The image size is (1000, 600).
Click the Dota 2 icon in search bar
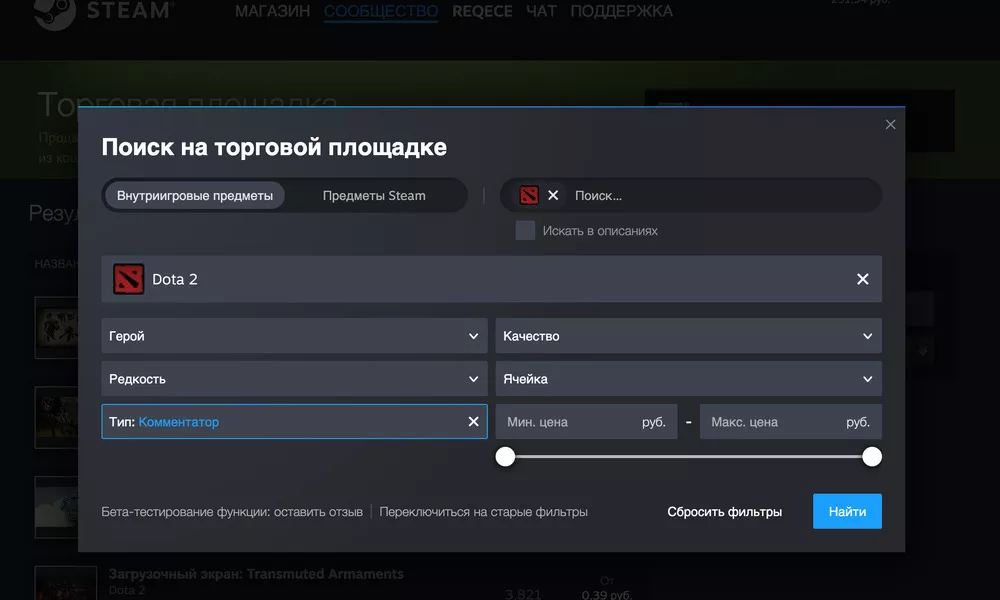[x=529, y=195]
